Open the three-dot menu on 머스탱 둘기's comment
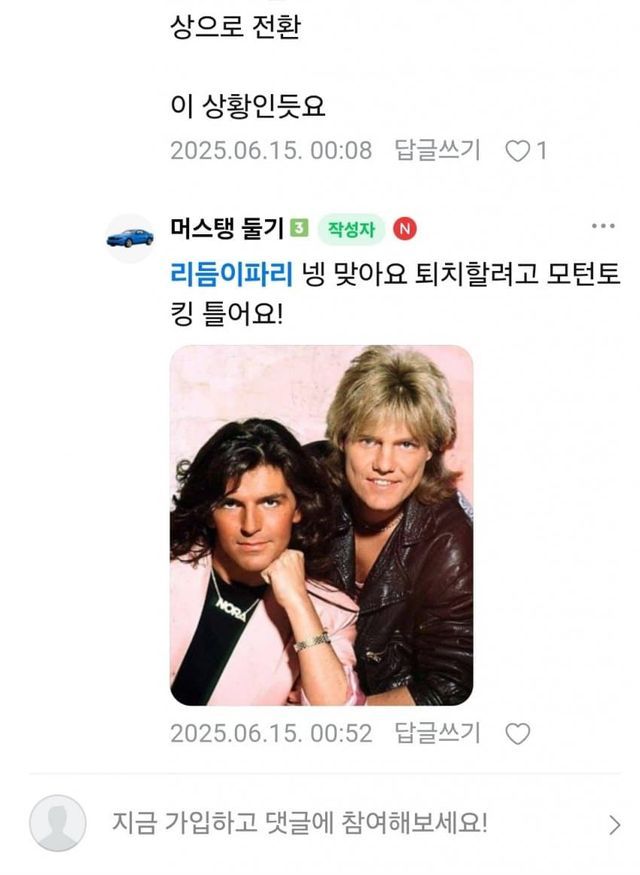 pos(603,226)
